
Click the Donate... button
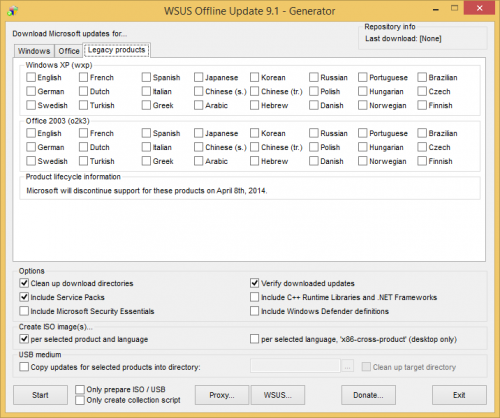point(368,395)
